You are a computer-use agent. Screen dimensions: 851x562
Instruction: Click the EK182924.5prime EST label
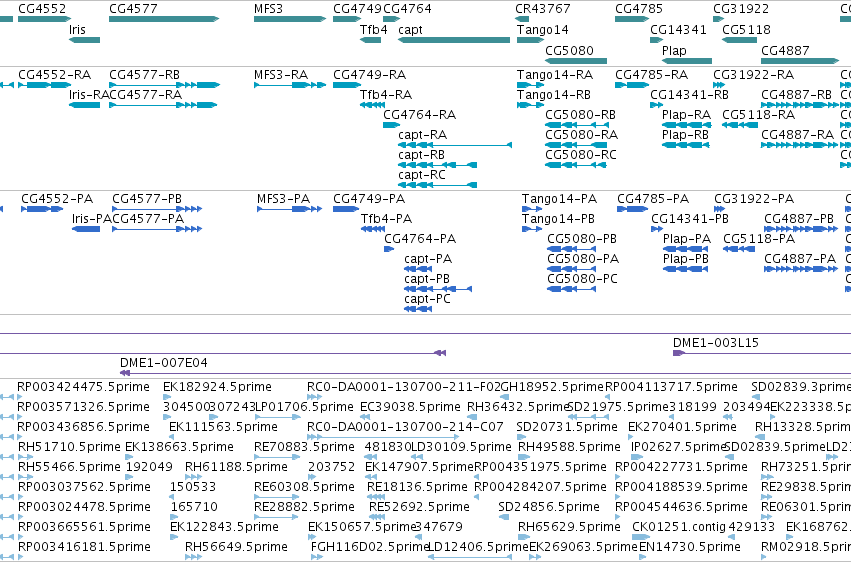(217, 387)
